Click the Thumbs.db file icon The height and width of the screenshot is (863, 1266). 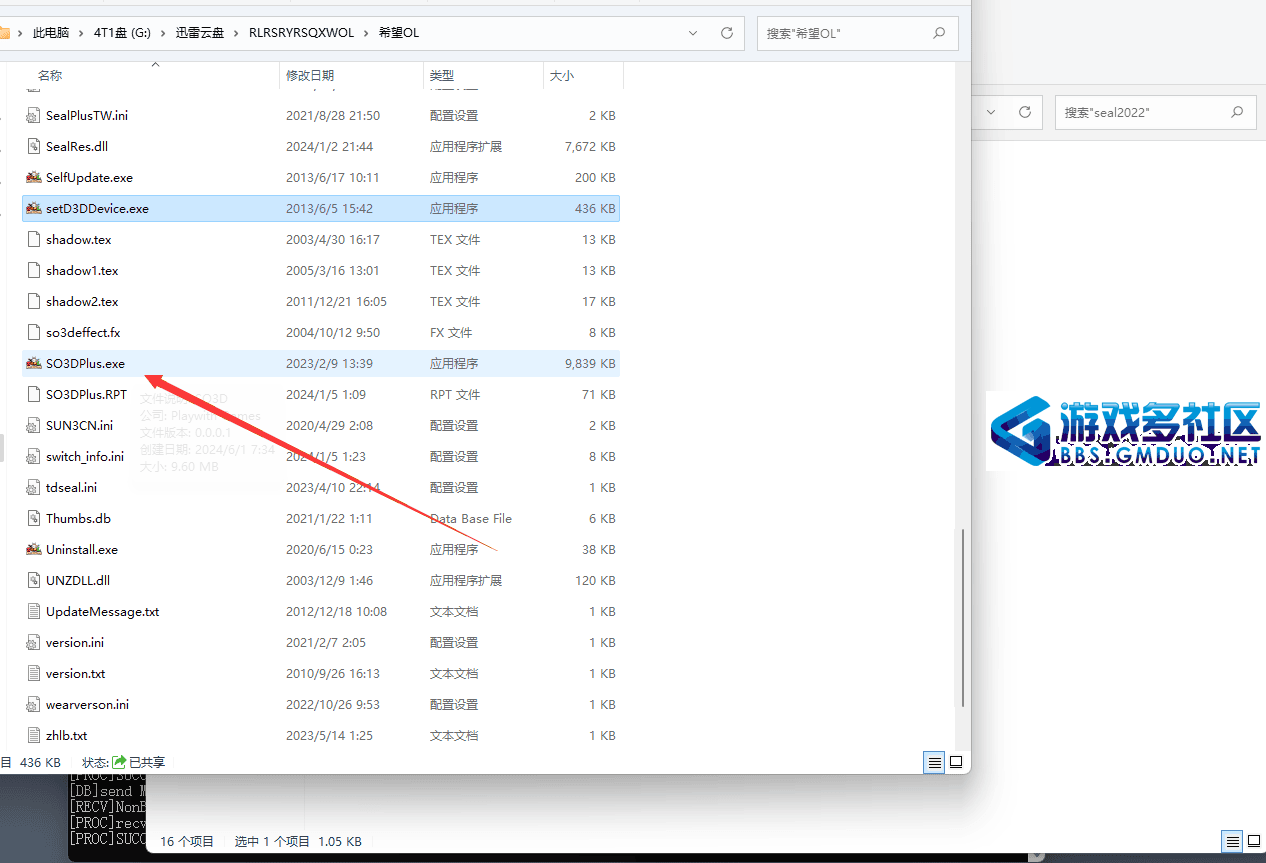(x=33, y=518)
